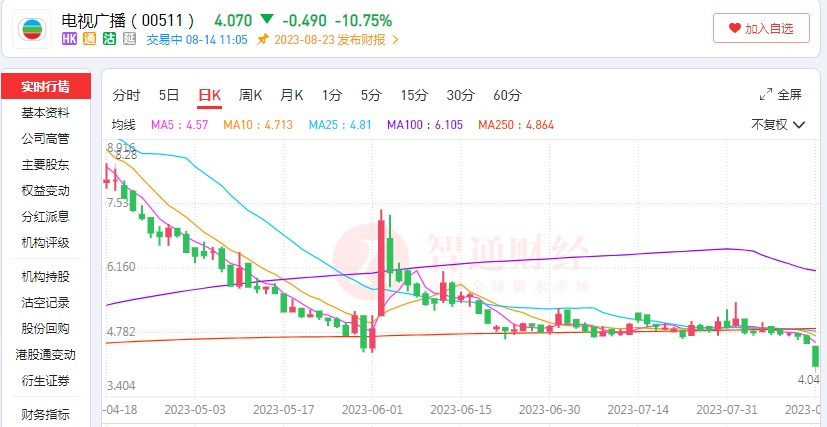Select the 1分 one-minute chart tab
Screen dimensions: 827x427
point(332,95)
